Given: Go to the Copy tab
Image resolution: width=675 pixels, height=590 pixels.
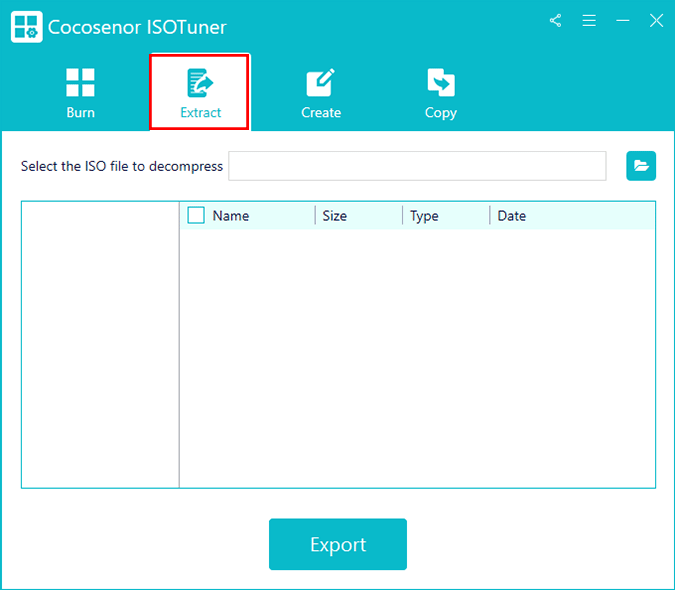Looking at the screenshot, I should (441, 93).
